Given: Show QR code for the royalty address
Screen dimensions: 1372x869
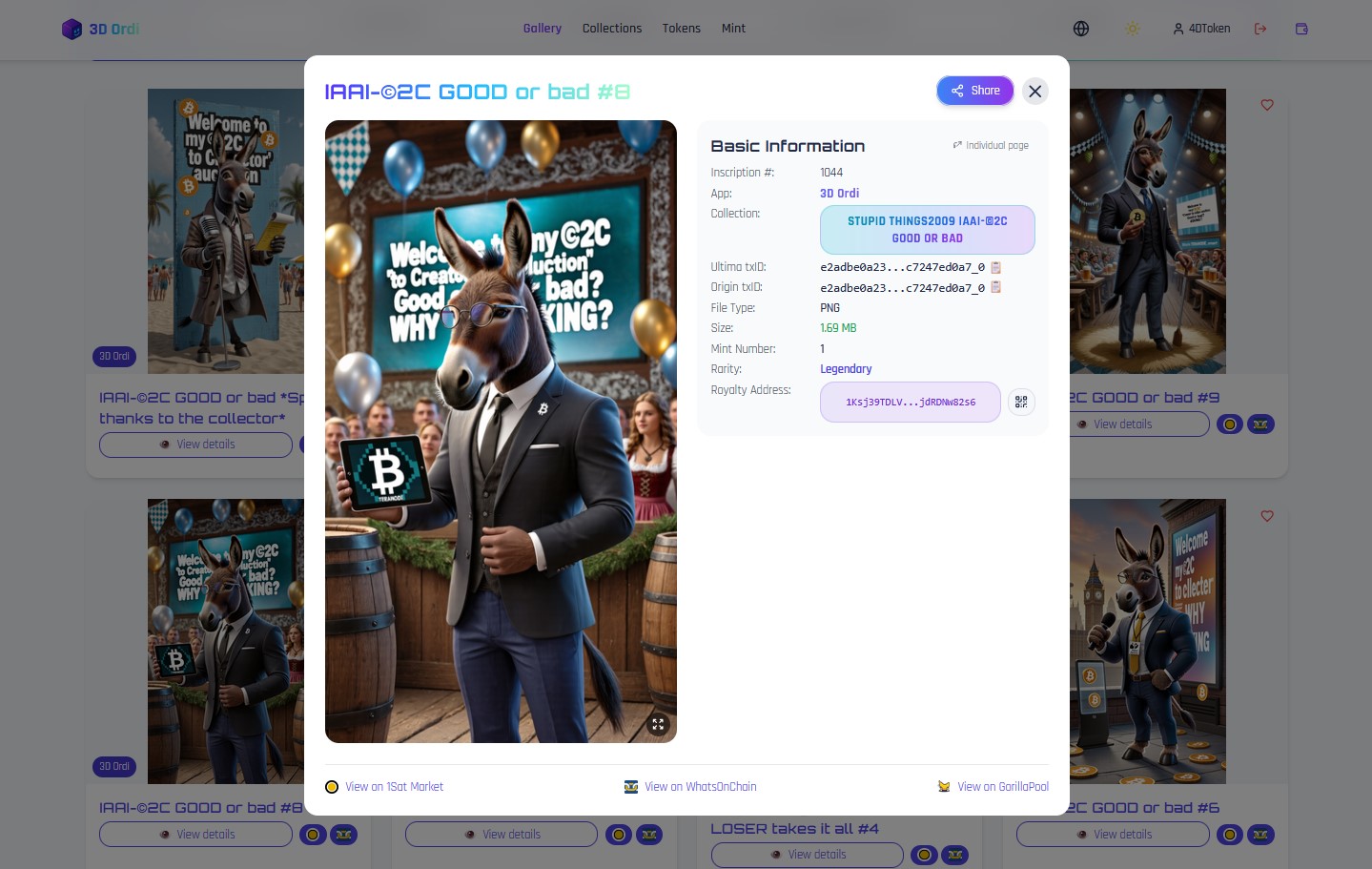Looking at the screenshot, I should (1021, 402).
